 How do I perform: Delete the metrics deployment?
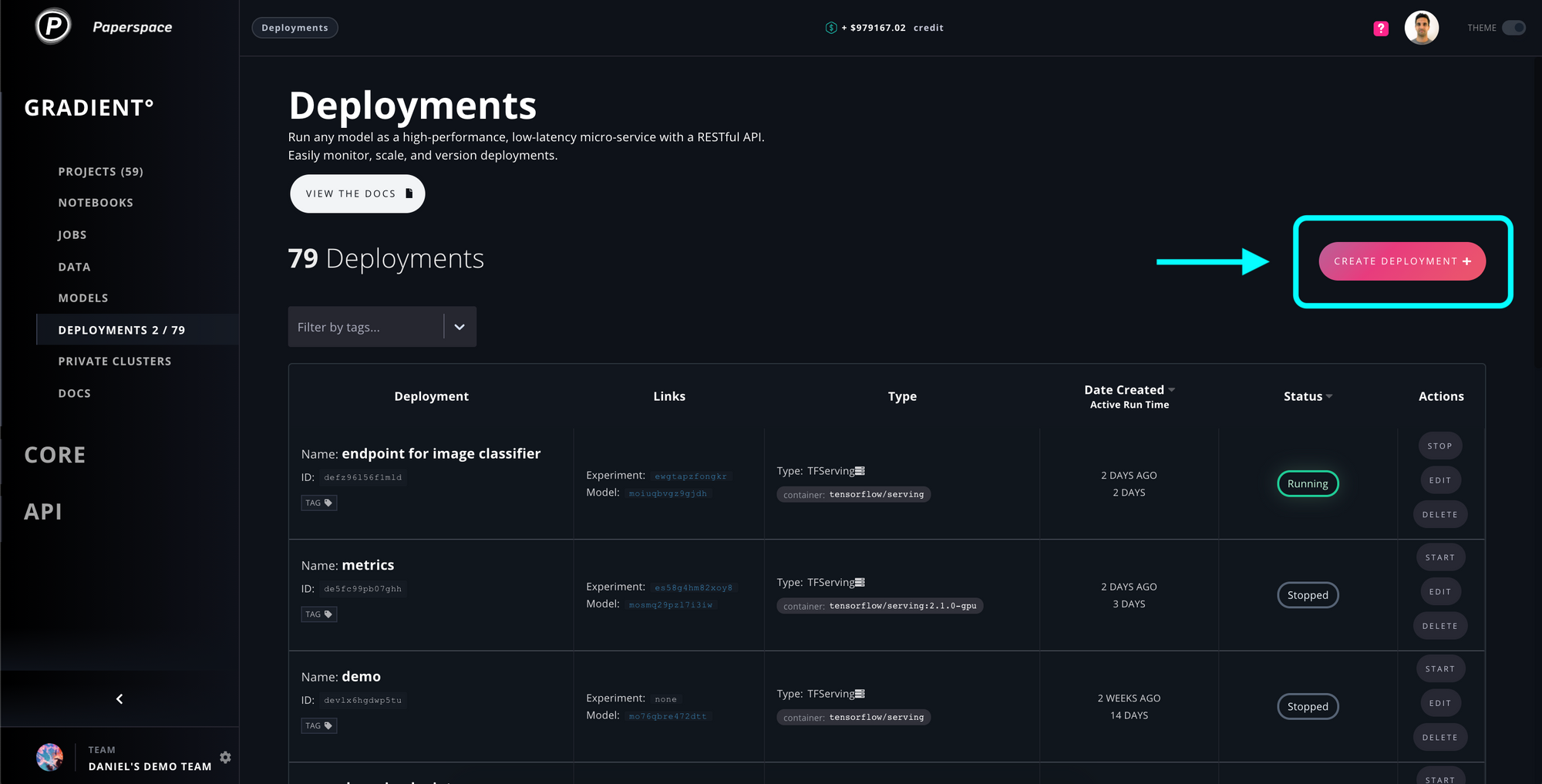point(1439,626)
